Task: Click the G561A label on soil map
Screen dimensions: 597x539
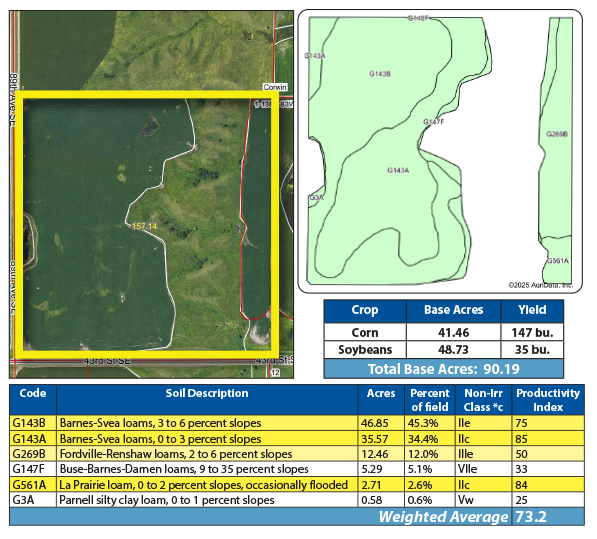Action: tap(558, 261)
